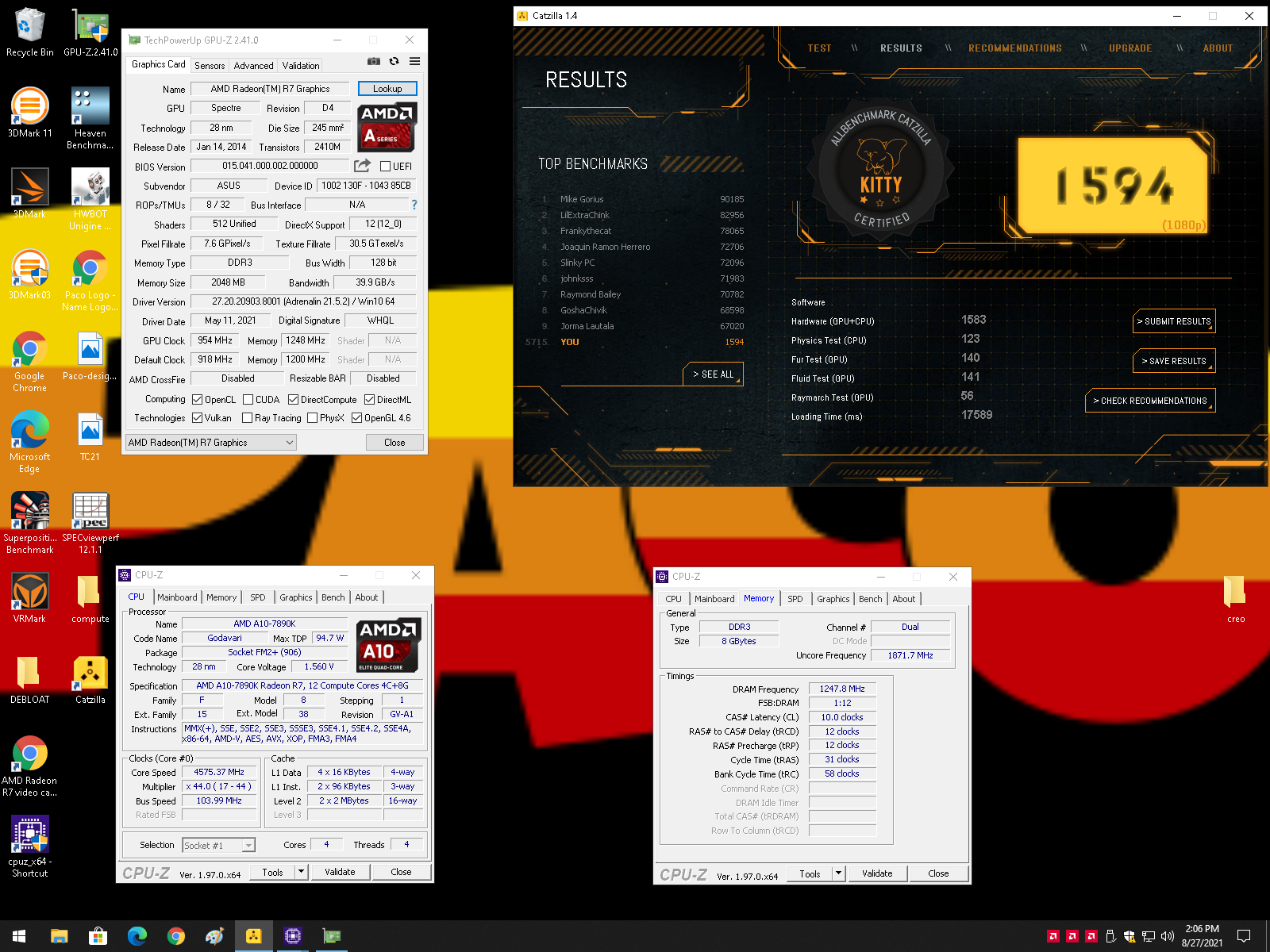
Task: Click the taskbar clock showing 2:06 PM
Action: tap(1203, 936)
